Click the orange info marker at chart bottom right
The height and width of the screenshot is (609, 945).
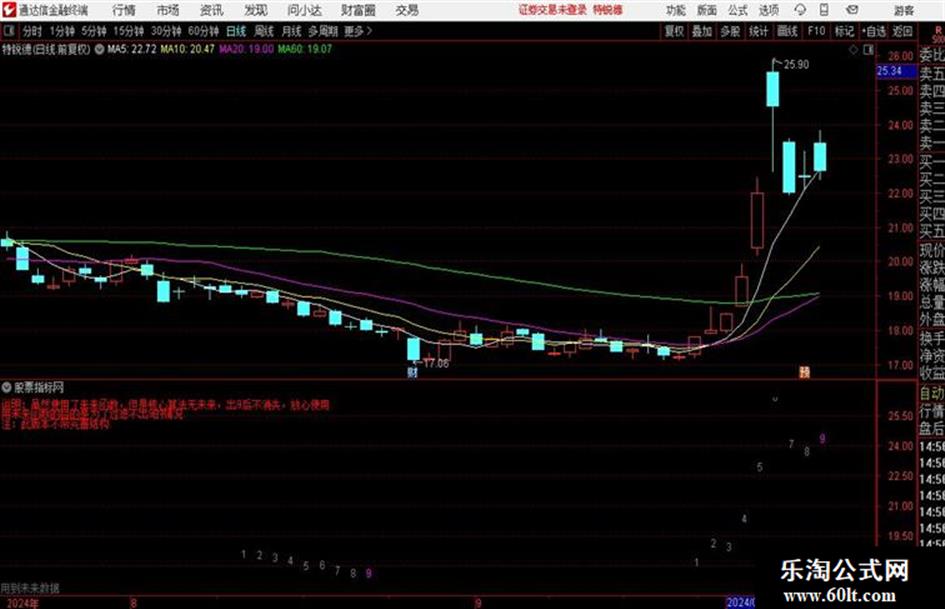point(804,372)
